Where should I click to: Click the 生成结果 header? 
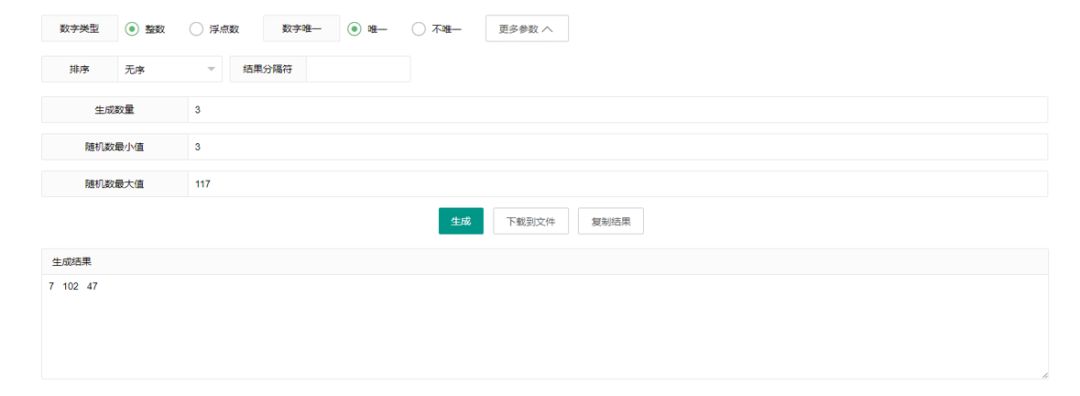click(x=545, y=262)
